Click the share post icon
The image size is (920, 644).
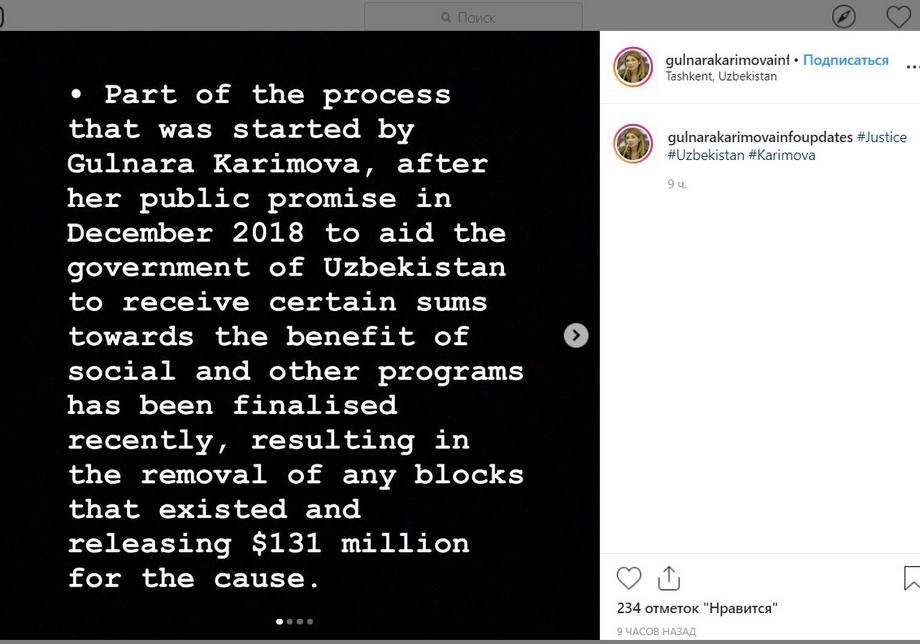(x=669, y=578)
